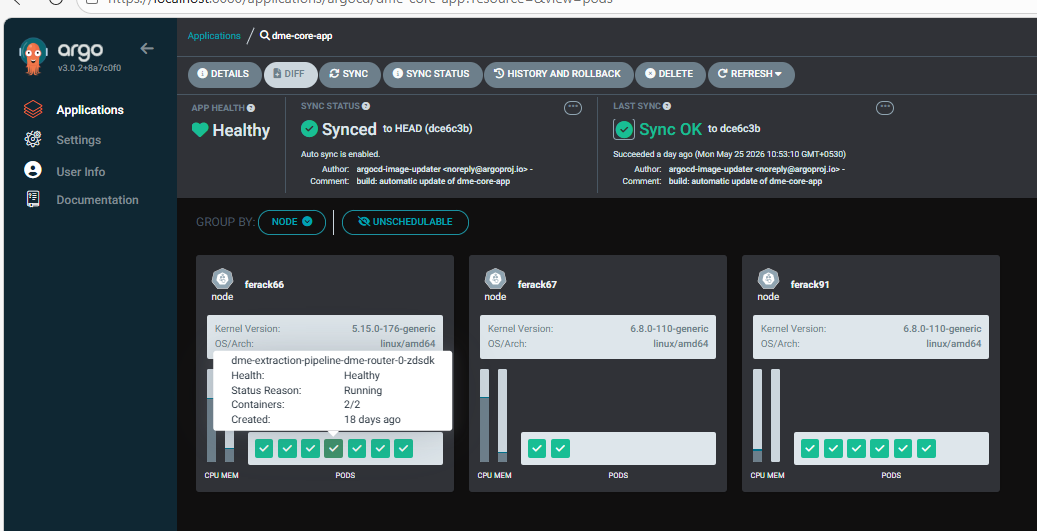Select the ferack66 node name

pos(265,285)
